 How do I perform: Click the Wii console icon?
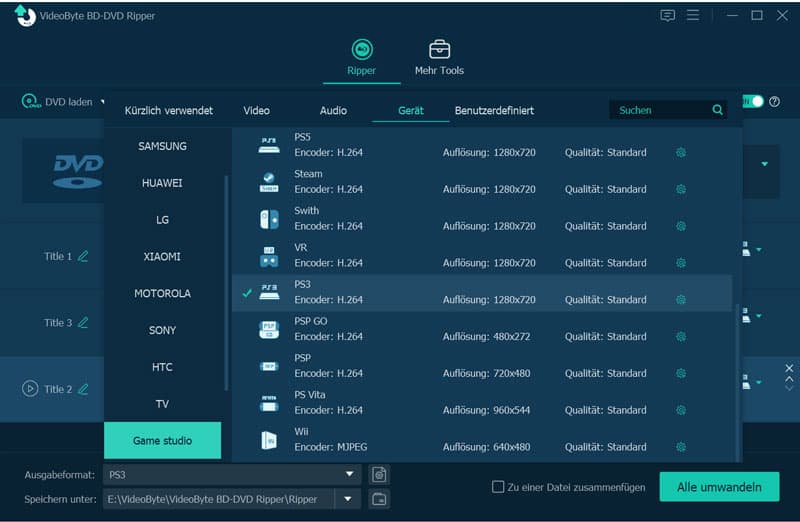click(269, 440)
